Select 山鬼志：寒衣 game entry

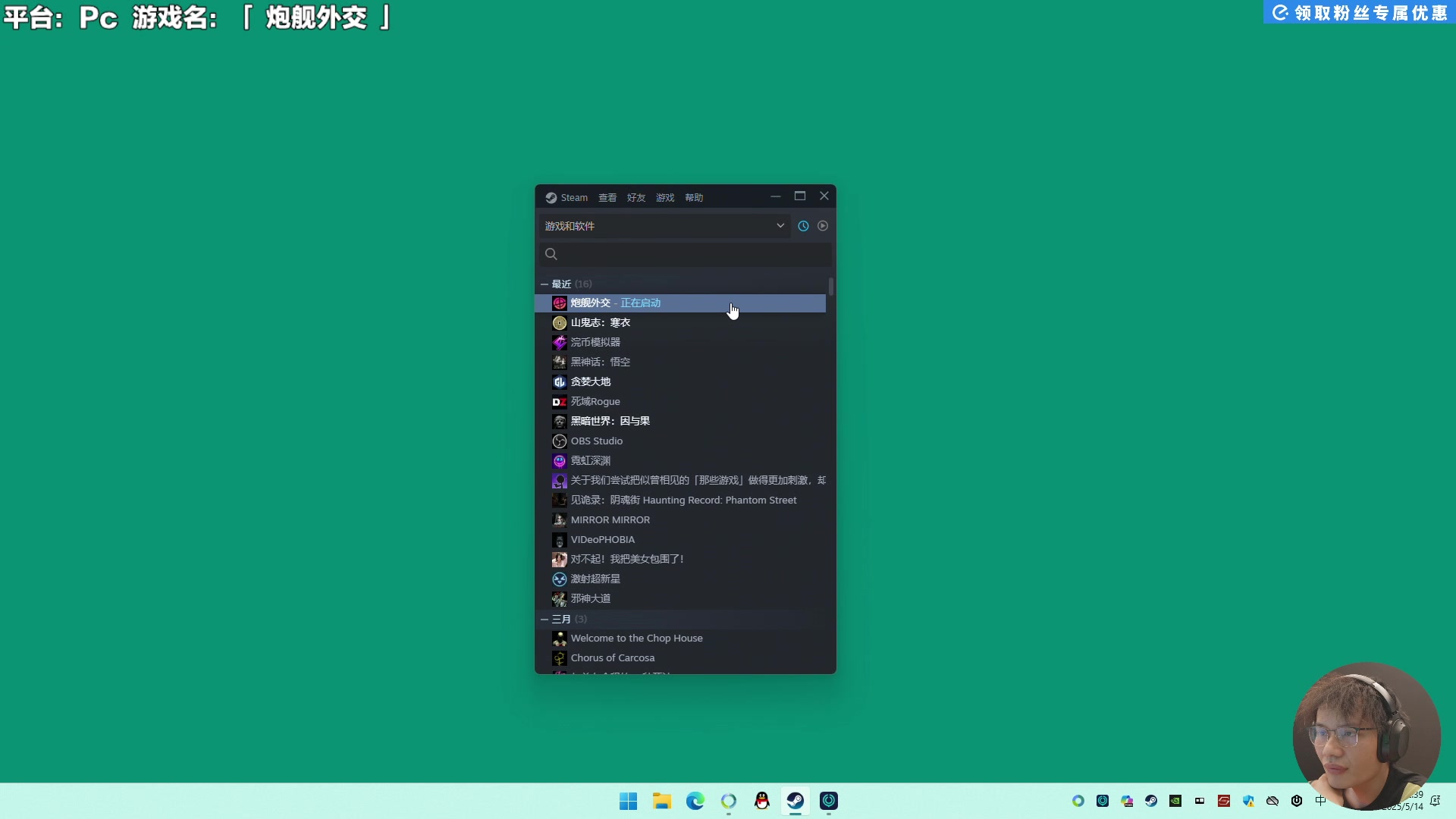[680, 322]
